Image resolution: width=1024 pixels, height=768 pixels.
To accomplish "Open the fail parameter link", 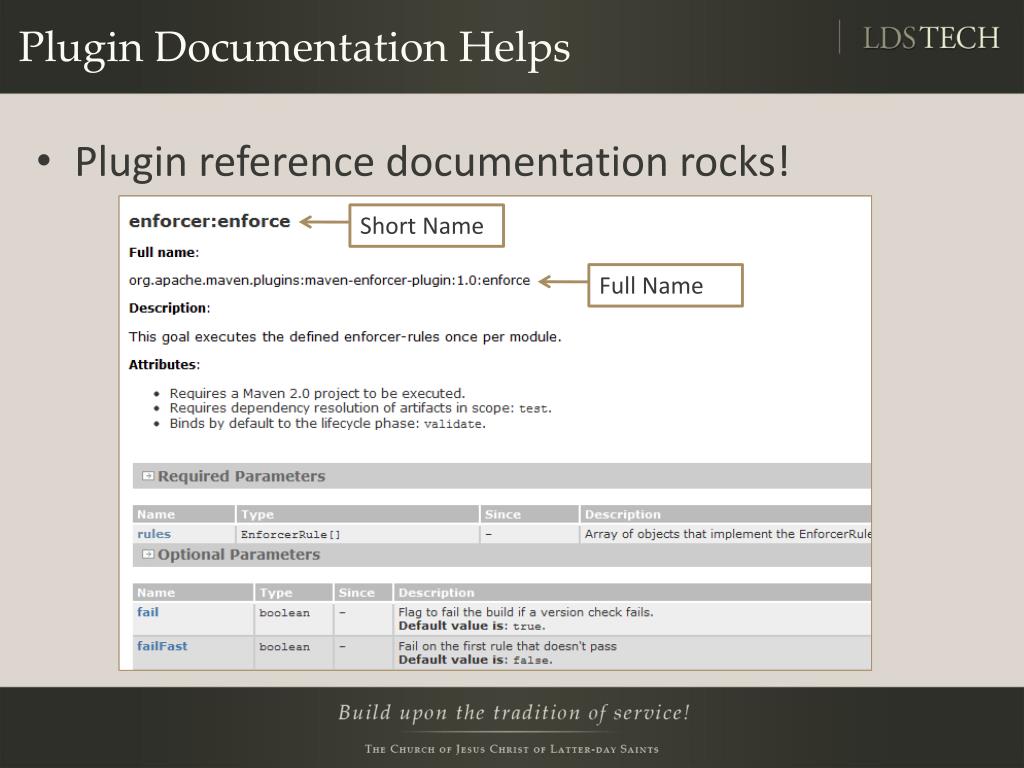I will 148,612.
